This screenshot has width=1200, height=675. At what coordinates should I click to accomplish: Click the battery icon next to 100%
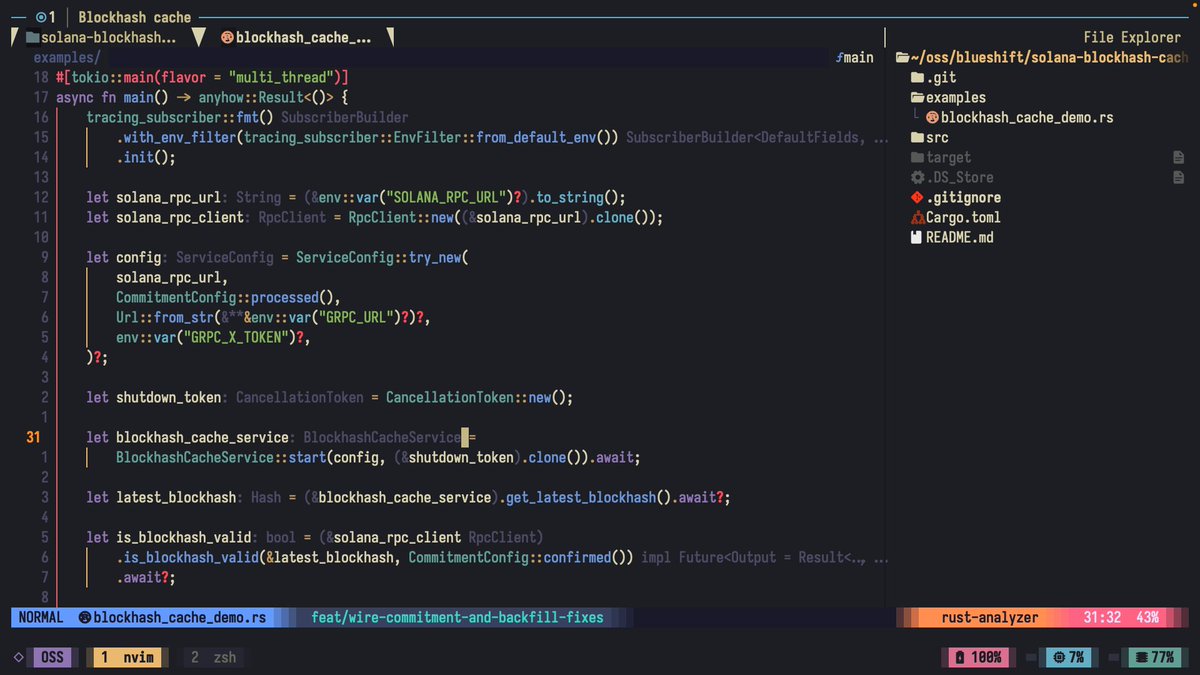click(960, 658)
